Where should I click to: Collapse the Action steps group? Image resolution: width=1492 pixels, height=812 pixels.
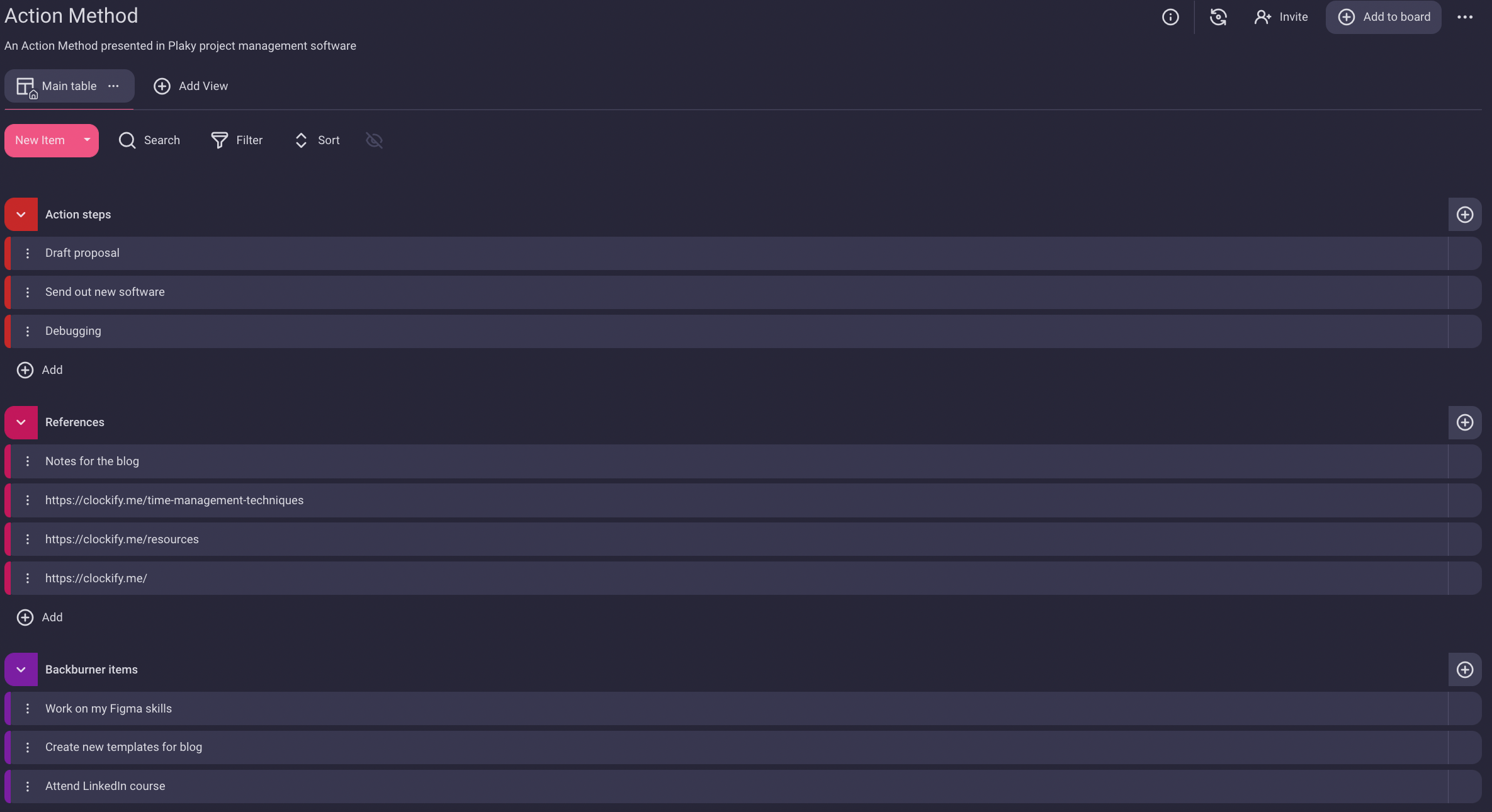21,214
